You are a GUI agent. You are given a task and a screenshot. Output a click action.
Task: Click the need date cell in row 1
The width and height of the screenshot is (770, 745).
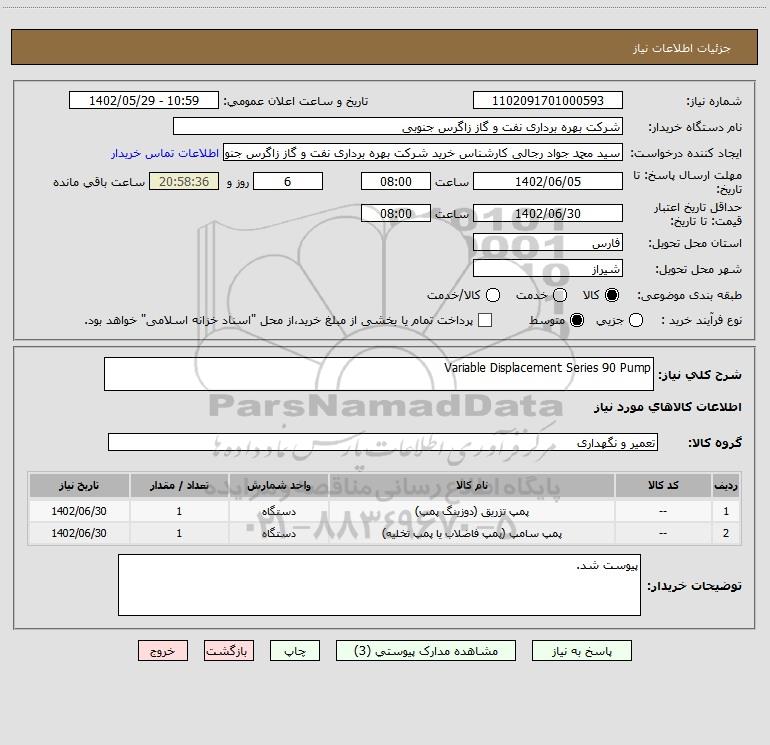click(x=79, y=511)
